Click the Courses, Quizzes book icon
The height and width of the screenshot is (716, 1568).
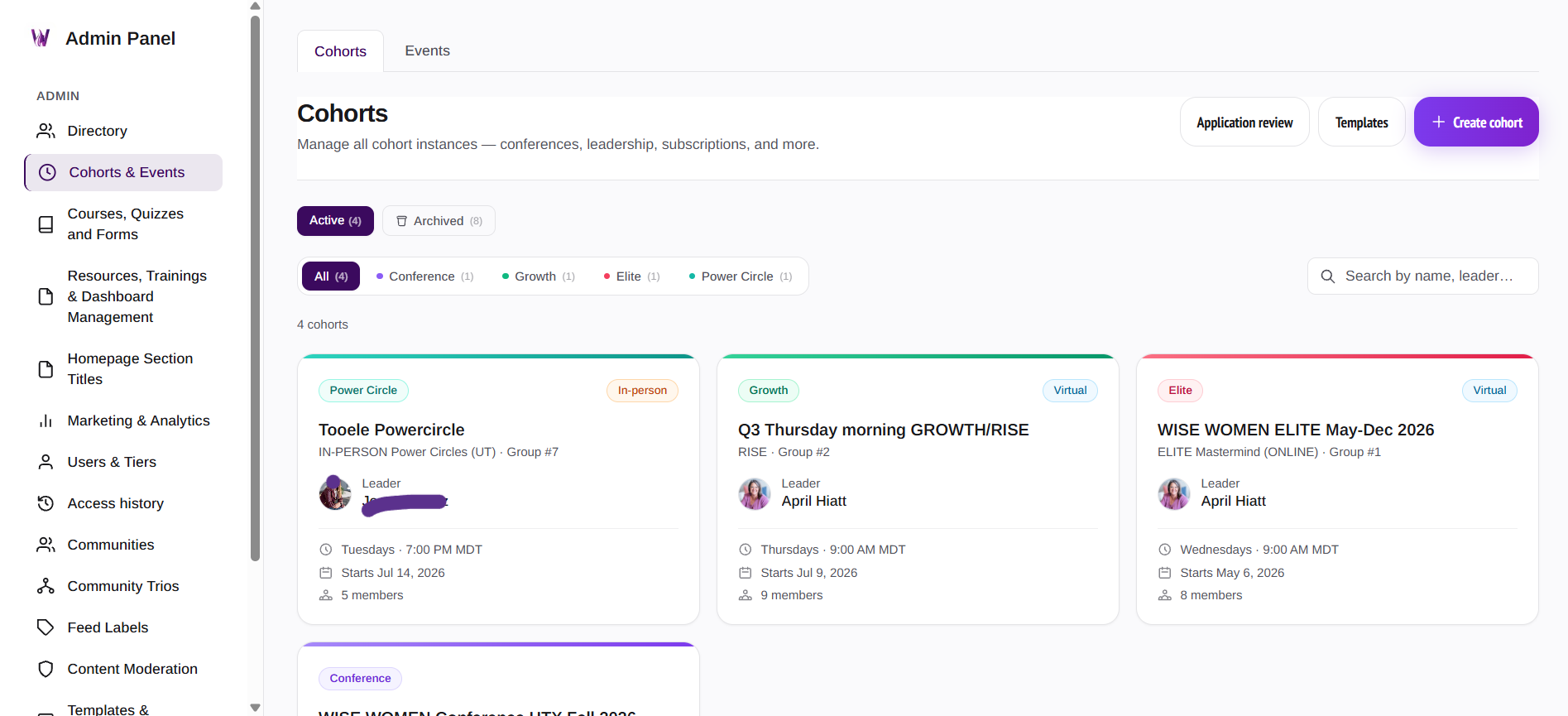pyautogui.click(x=46, y=224)
